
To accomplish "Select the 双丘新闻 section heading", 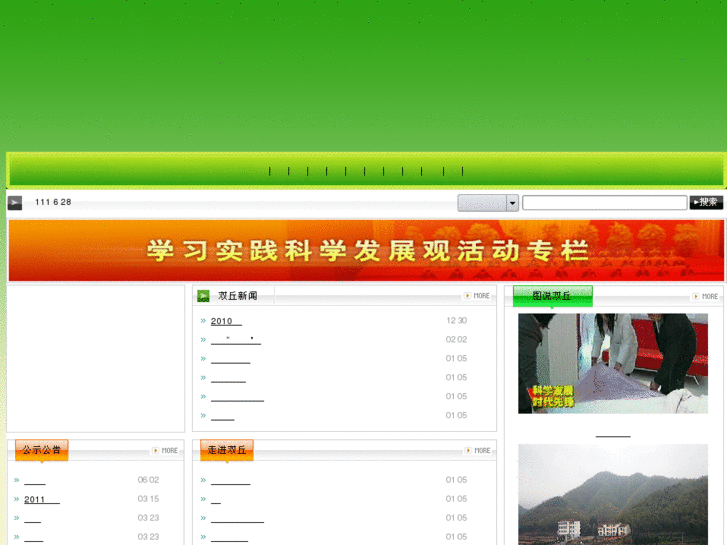I will coord(237,296).
